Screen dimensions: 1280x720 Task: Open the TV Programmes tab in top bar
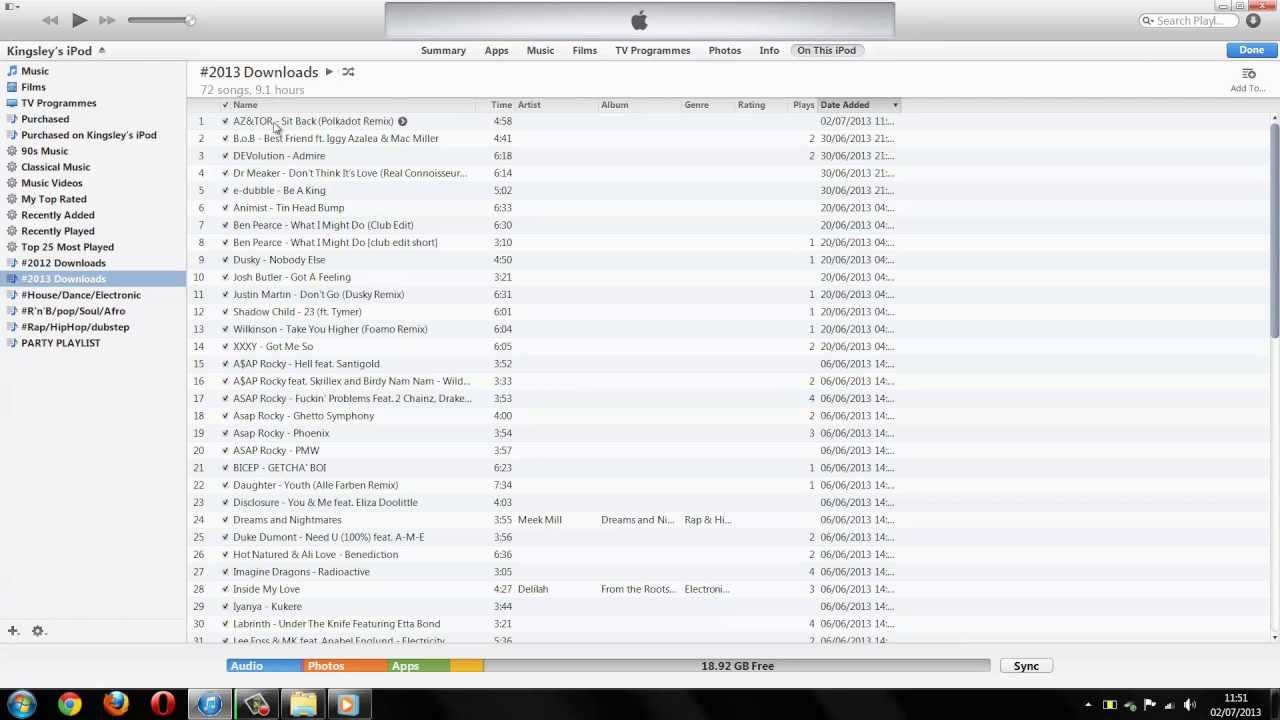click(x=652, y=50)
